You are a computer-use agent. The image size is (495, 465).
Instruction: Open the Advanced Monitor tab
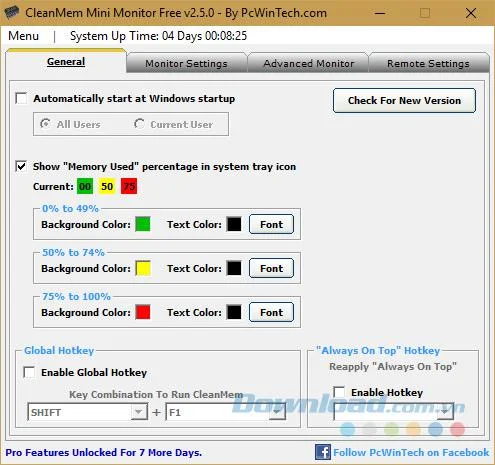point(309,63)
